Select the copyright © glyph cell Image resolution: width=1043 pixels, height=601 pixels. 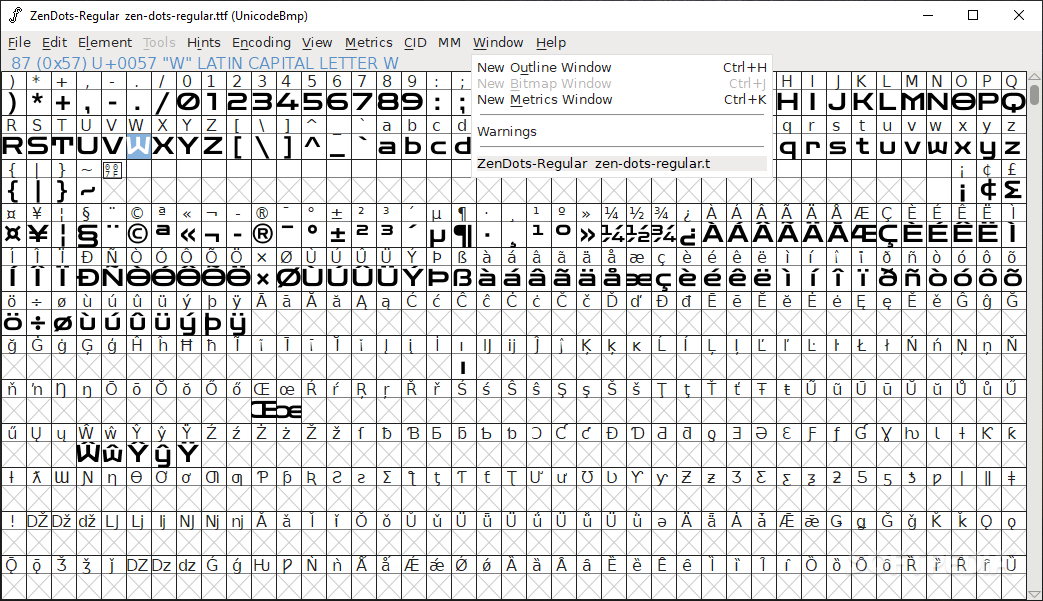pyautogui.click(x=138, y=234)
